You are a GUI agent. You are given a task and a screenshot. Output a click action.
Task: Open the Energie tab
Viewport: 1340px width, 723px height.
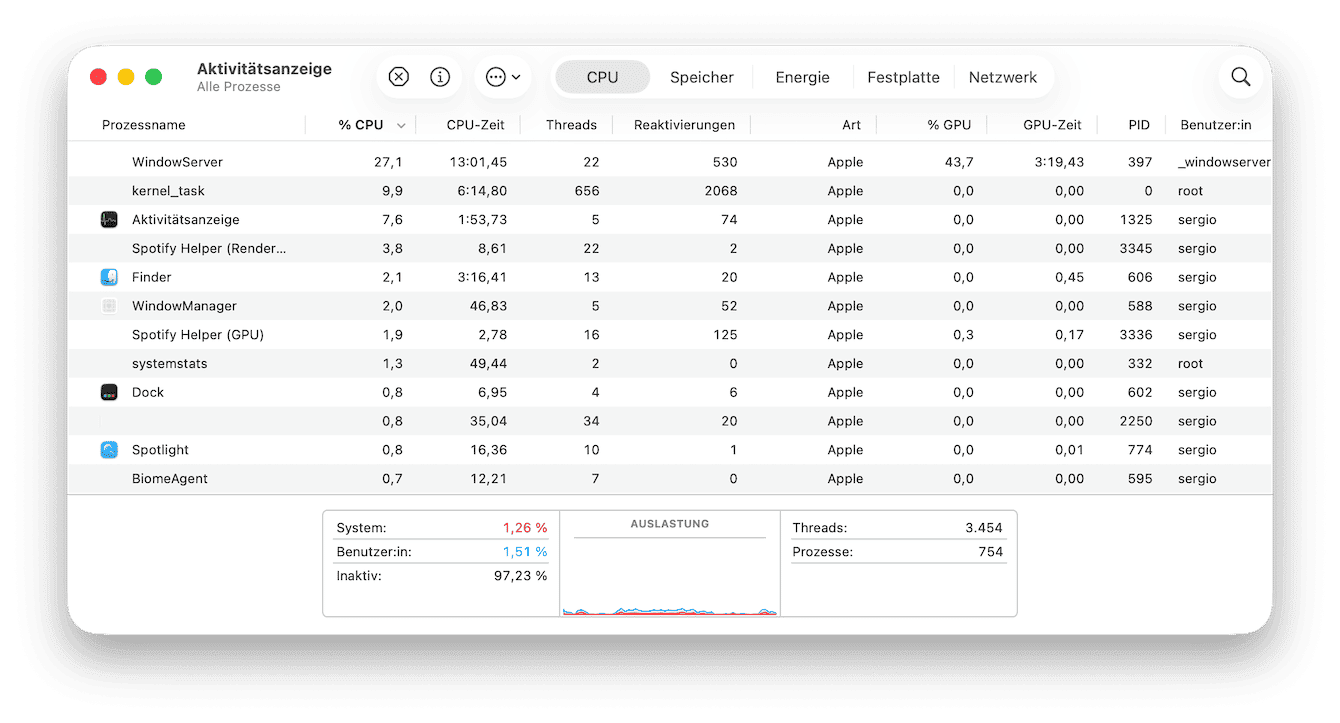(801, 76)
